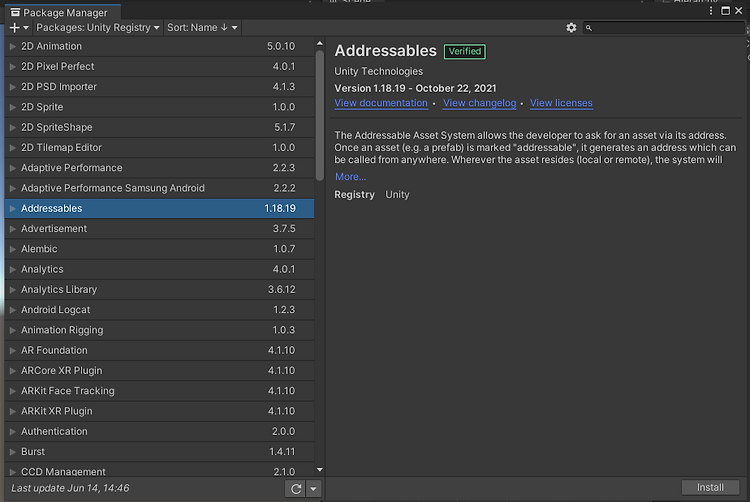750x502 pixels.
Task: Expand the 2D SpriteShape package arrow
Action: pos(13,127)
